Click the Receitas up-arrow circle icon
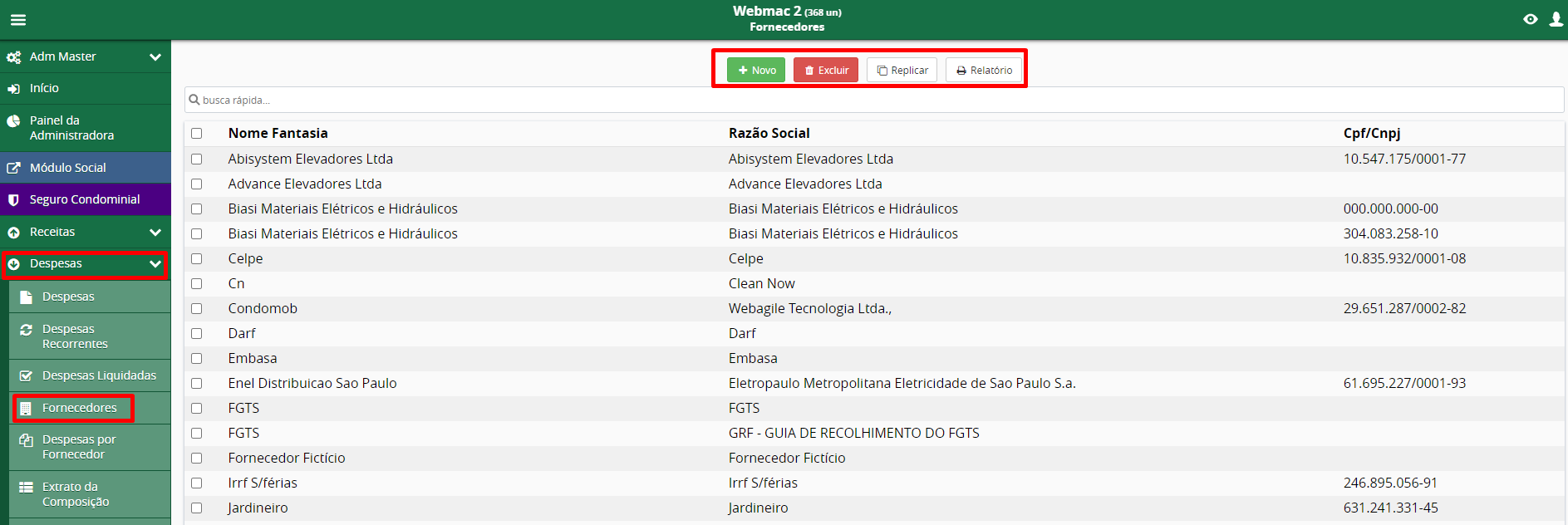Image resolution: width=1568 pixels, height=525 pixels. click(x=13, y=233)
